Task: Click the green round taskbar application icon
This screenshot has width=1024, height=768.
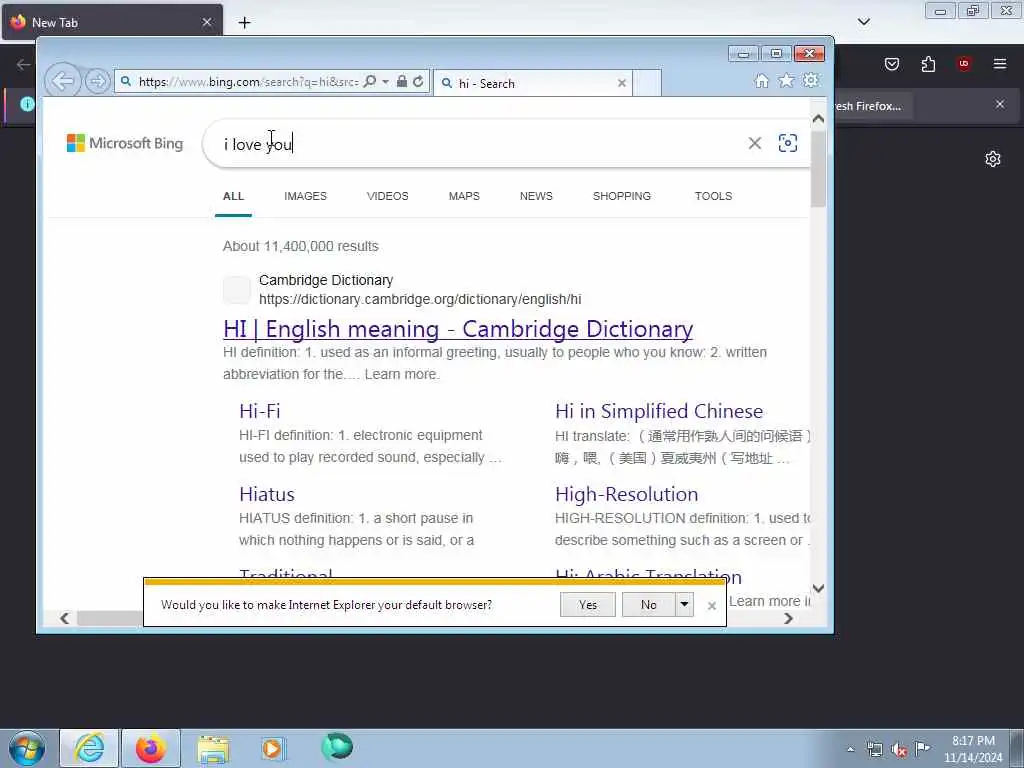Action: point(337,747)
